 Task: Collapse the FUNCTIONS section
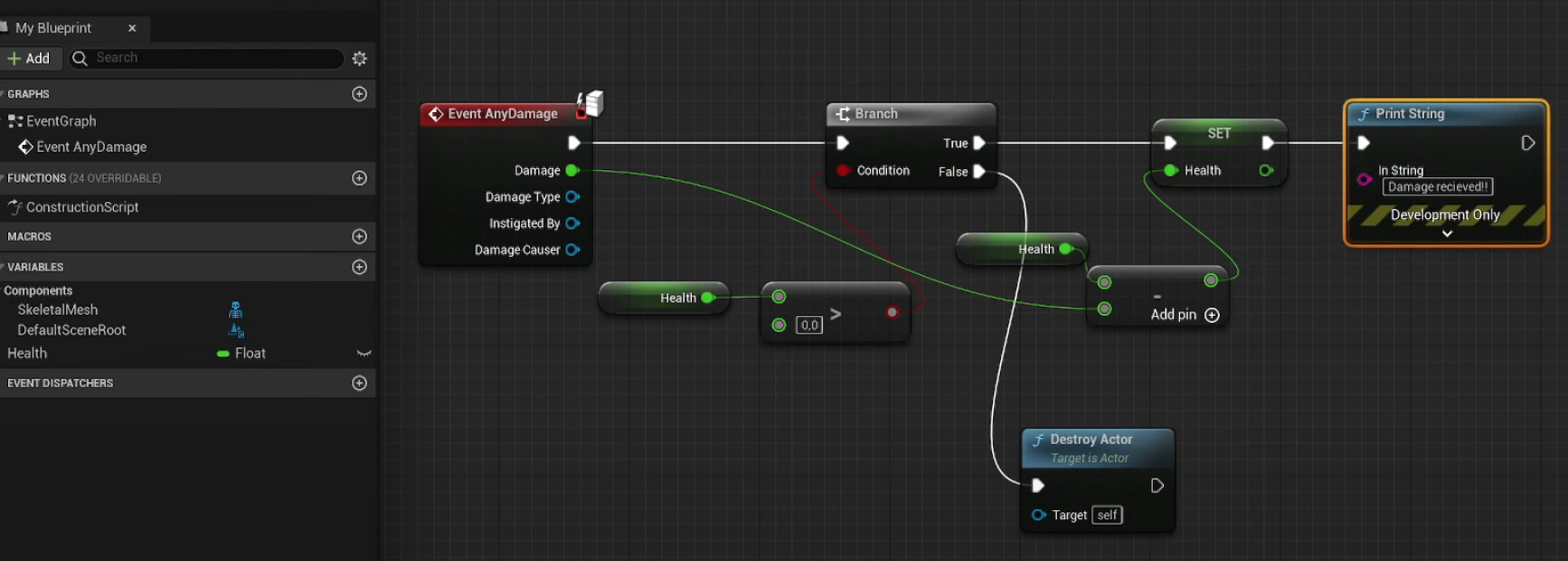pyautogui.click(x=3, y=178)
